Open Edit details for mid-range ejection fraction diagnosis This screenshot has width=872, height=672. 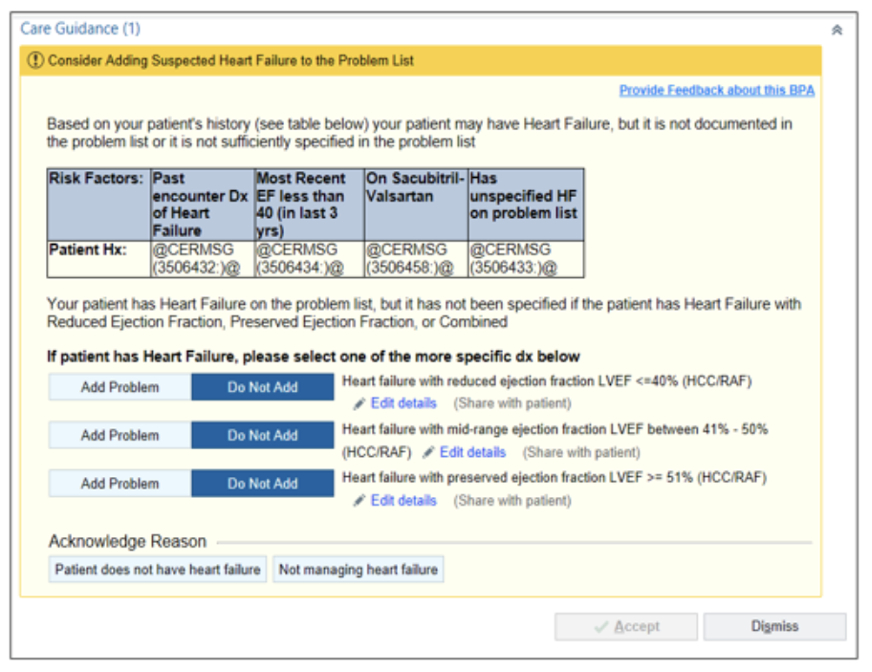(x=472, y=452)
